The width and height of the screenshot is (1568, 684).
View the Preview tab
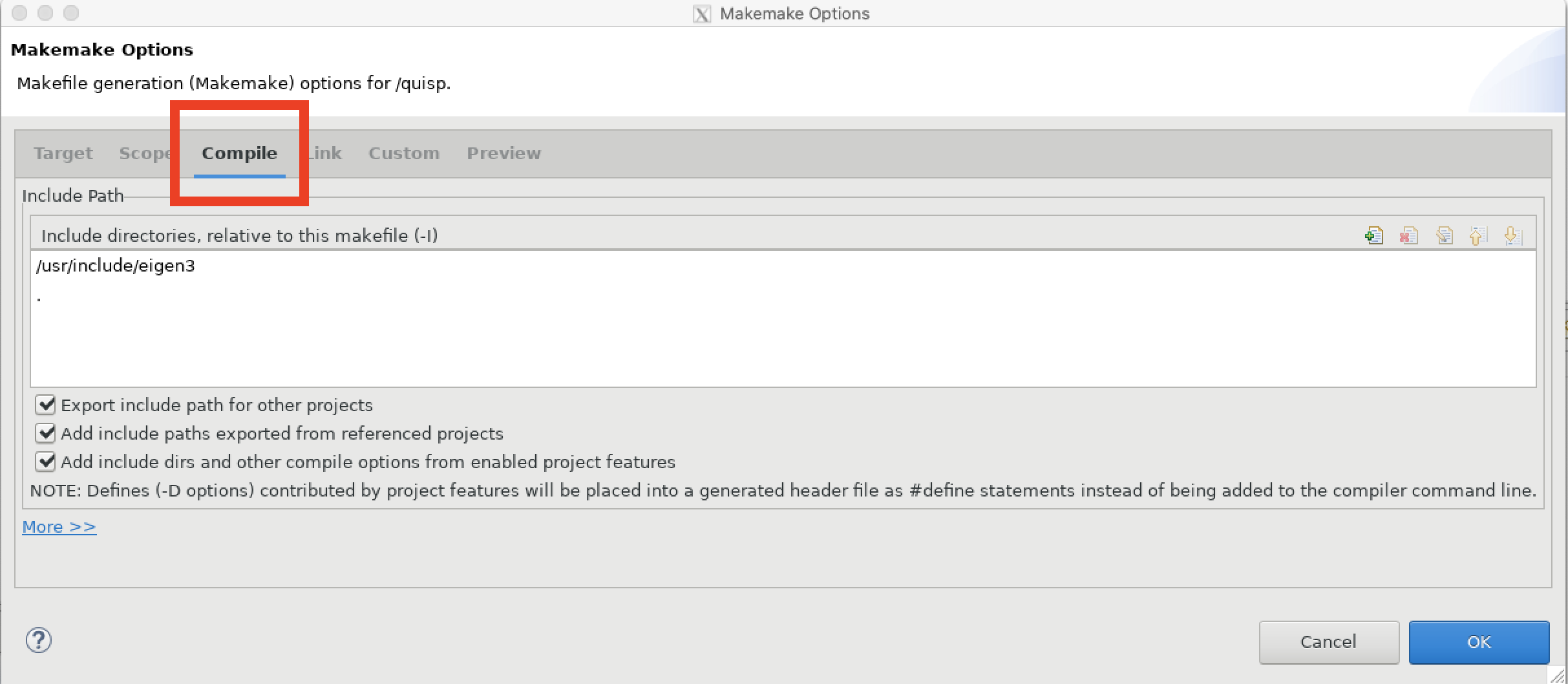click(x=503, y=153)
